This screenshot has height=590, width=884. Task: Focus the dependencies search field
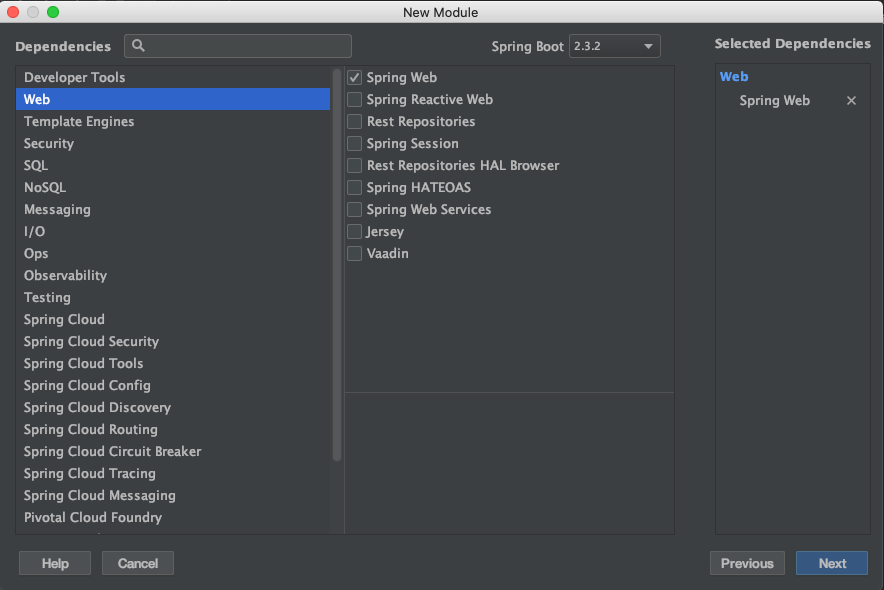point(238,46)
